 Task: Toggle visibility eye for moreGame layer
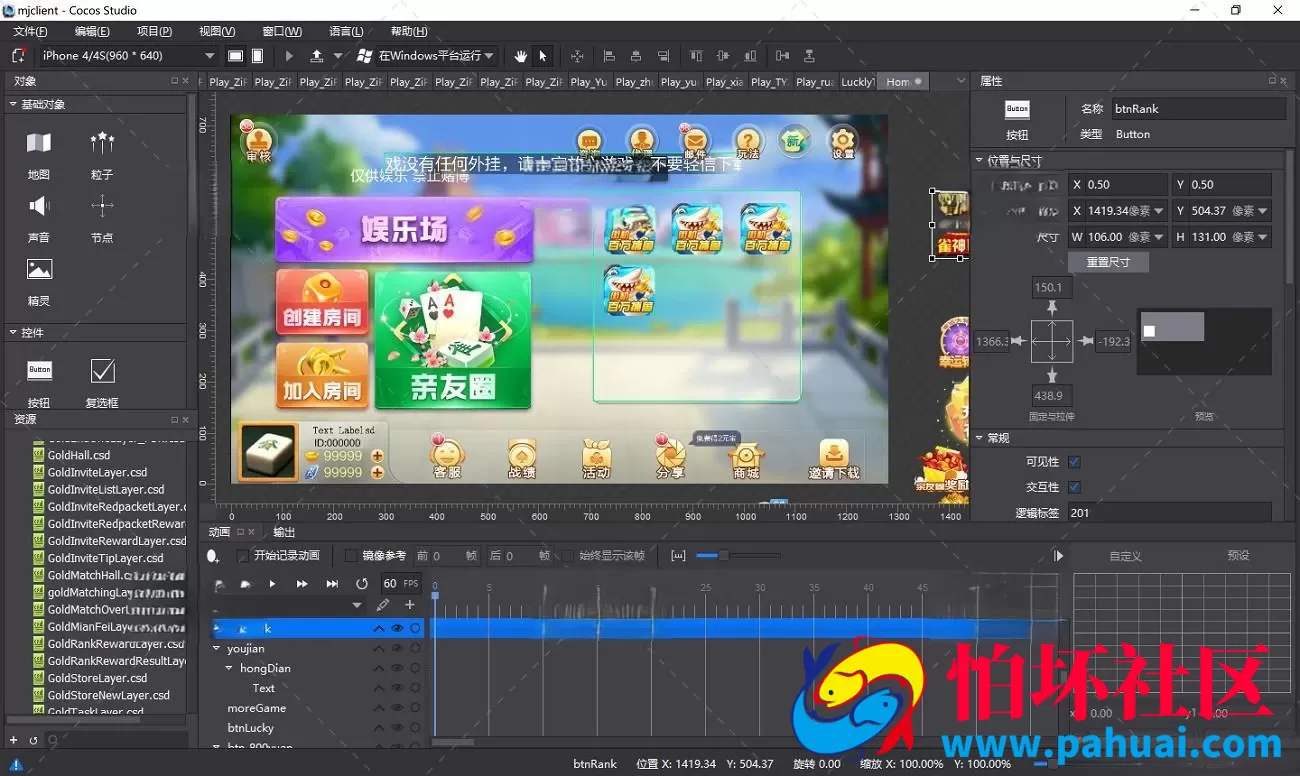pyautogui.click(x=397, y=708)
